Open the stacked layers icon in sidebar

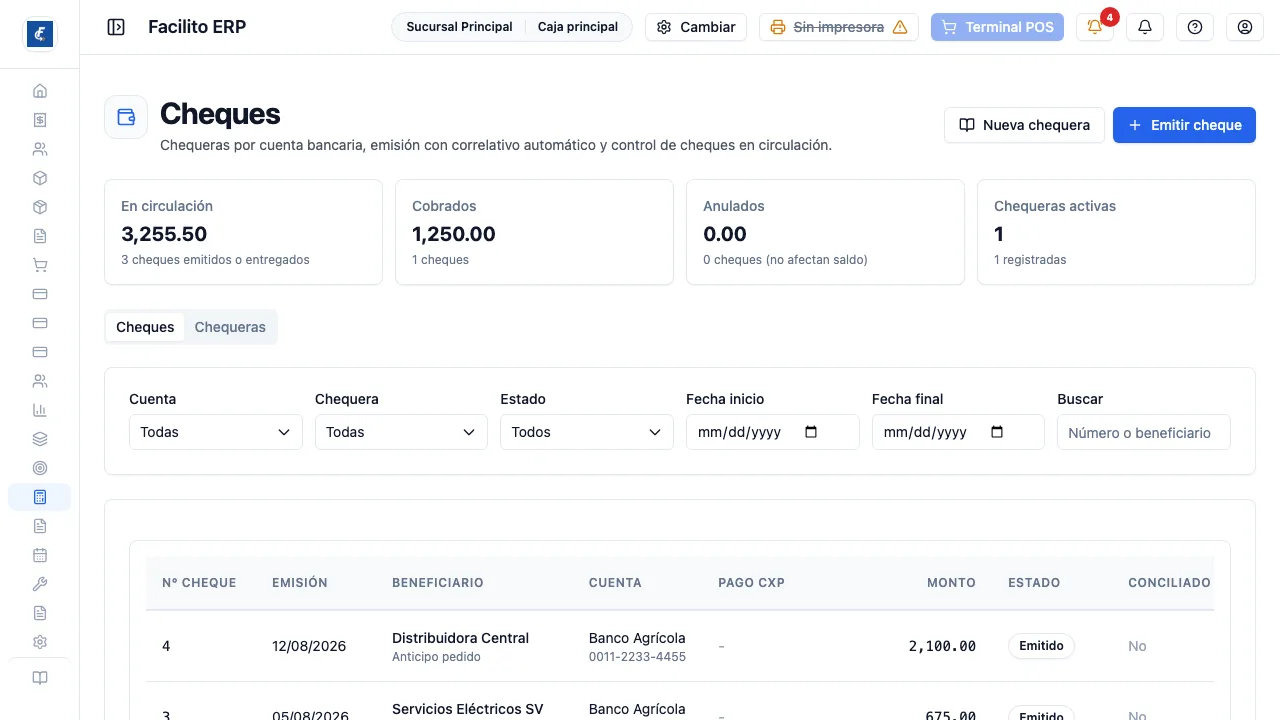pyautogui.click(x=40, y=439)
